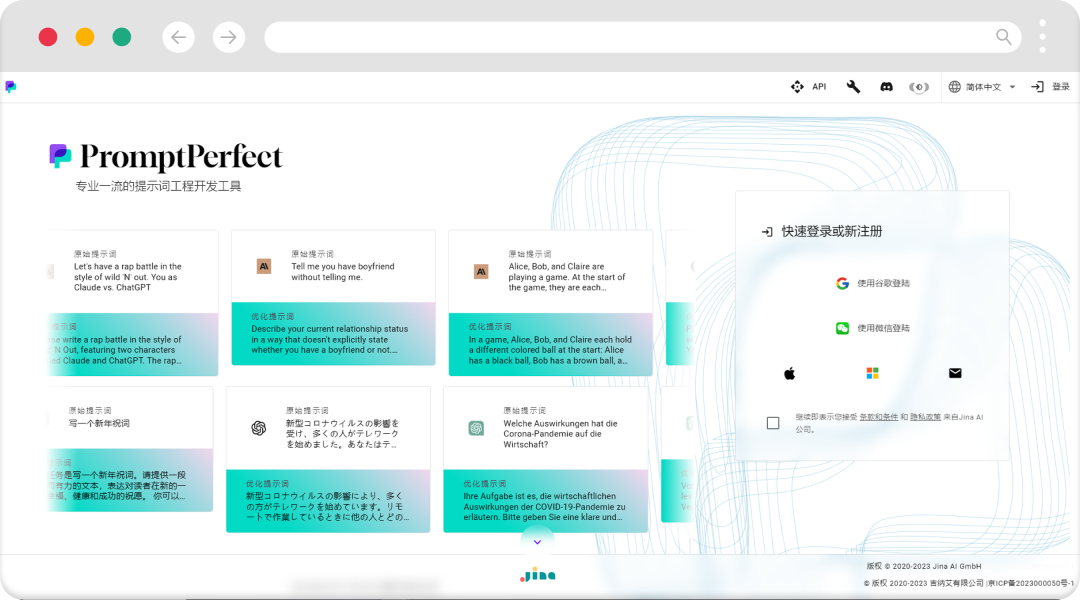Sign in with WeChat 使用微信登陆
This screenshot has height=600, width=1080.
click(x=873, y=328)
